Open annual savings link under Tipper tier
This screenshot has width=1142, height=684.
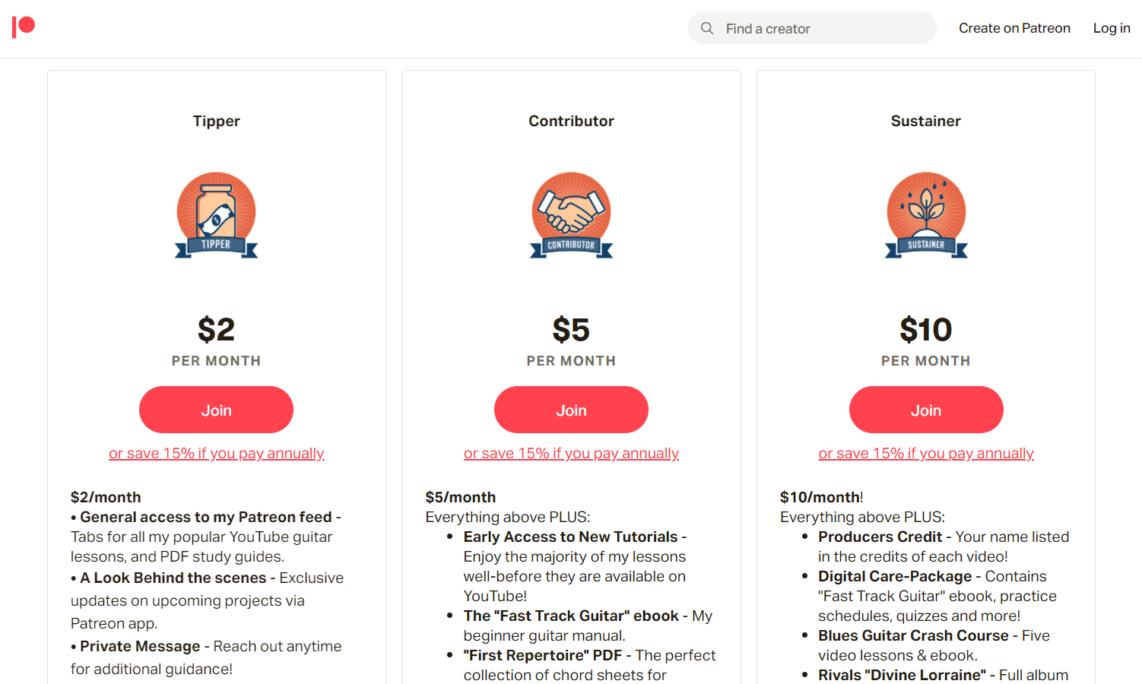216,453
